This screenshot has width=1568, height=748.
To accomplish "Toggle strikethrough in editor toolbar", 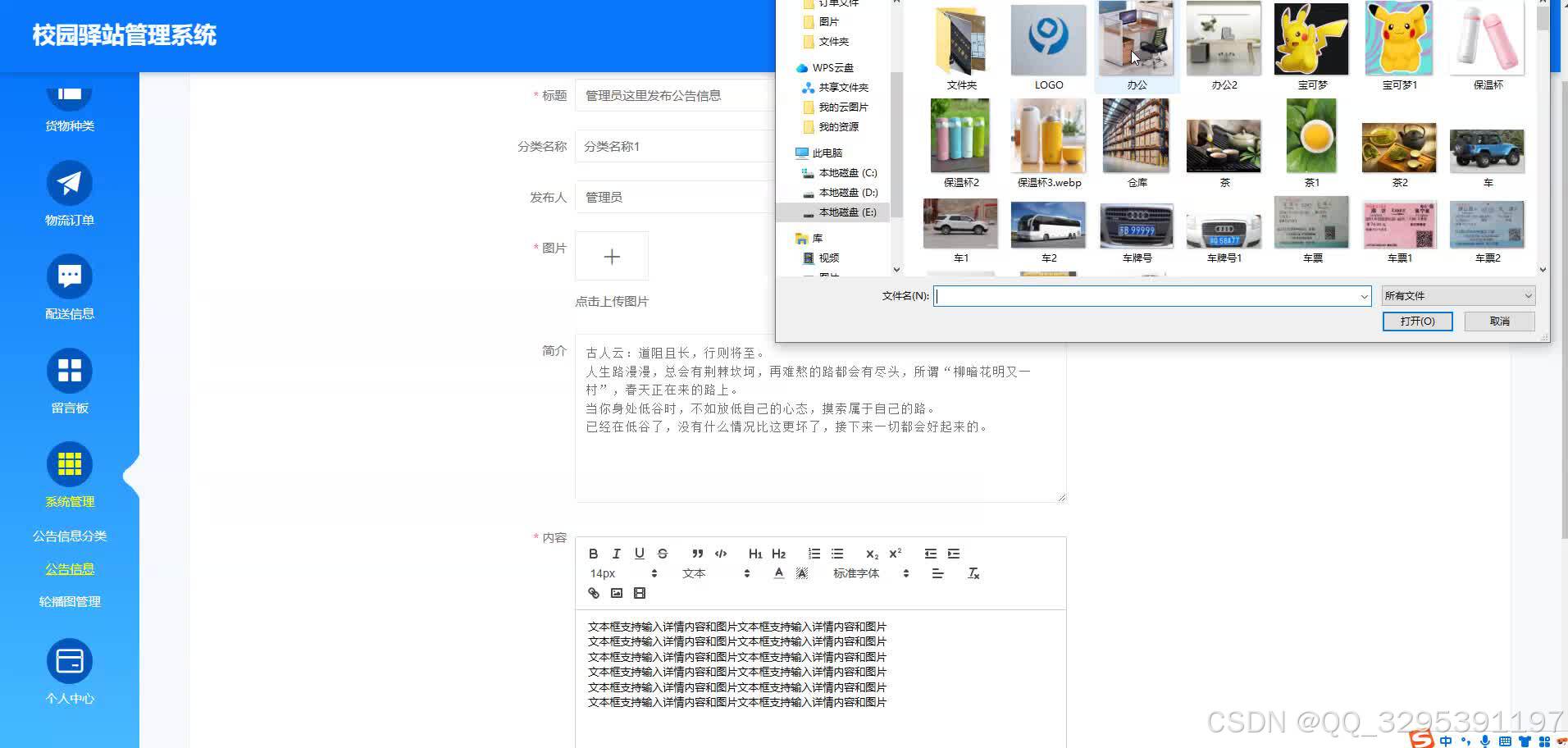I will 663,554.
